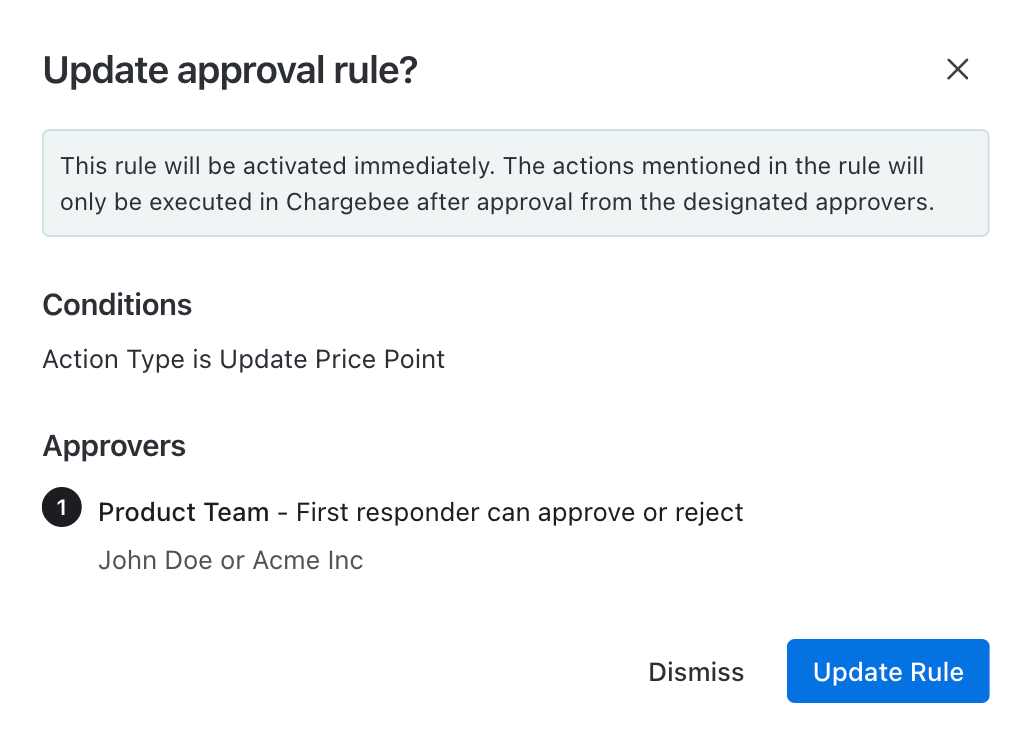Click the Acme Inc approver name

(307, 560)
